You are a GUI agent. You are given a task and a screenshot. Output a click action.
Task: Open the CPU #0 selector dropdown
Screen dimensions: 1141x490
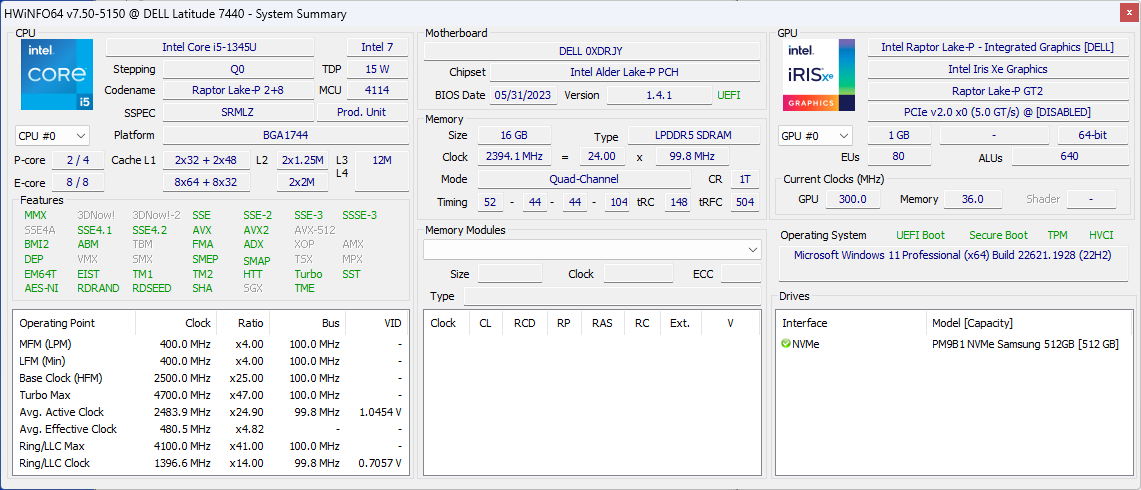click(x=52, y=135)
